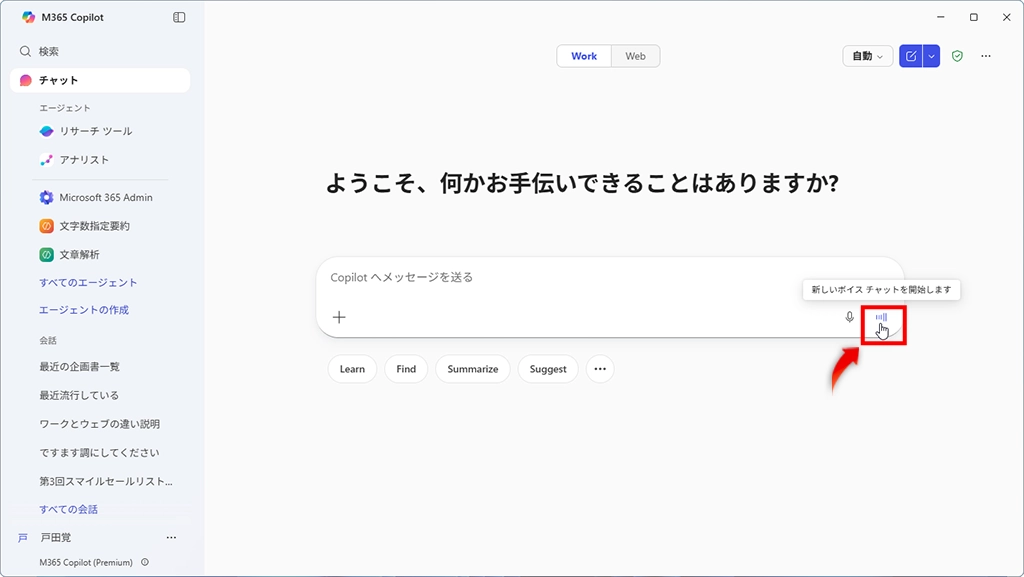Click the すべてのエージェント link
The width and height of the screenshot is (1024, 577).
coord(88,283)
